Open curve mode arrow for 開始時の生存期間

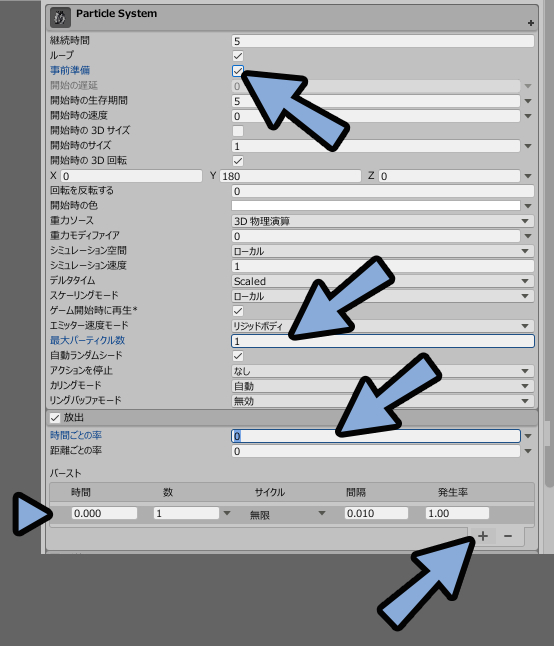[x=528, y=101]
